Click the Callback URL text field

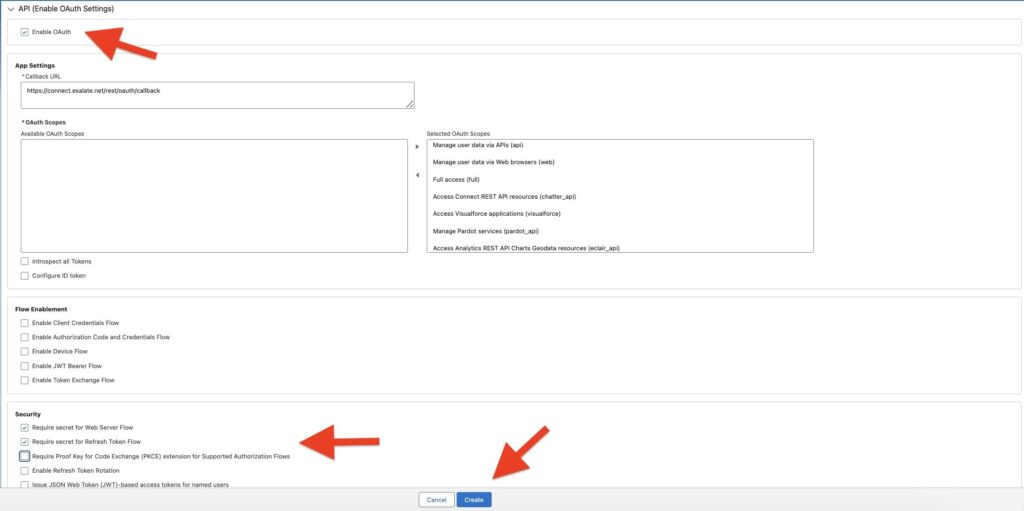point(217,95)
